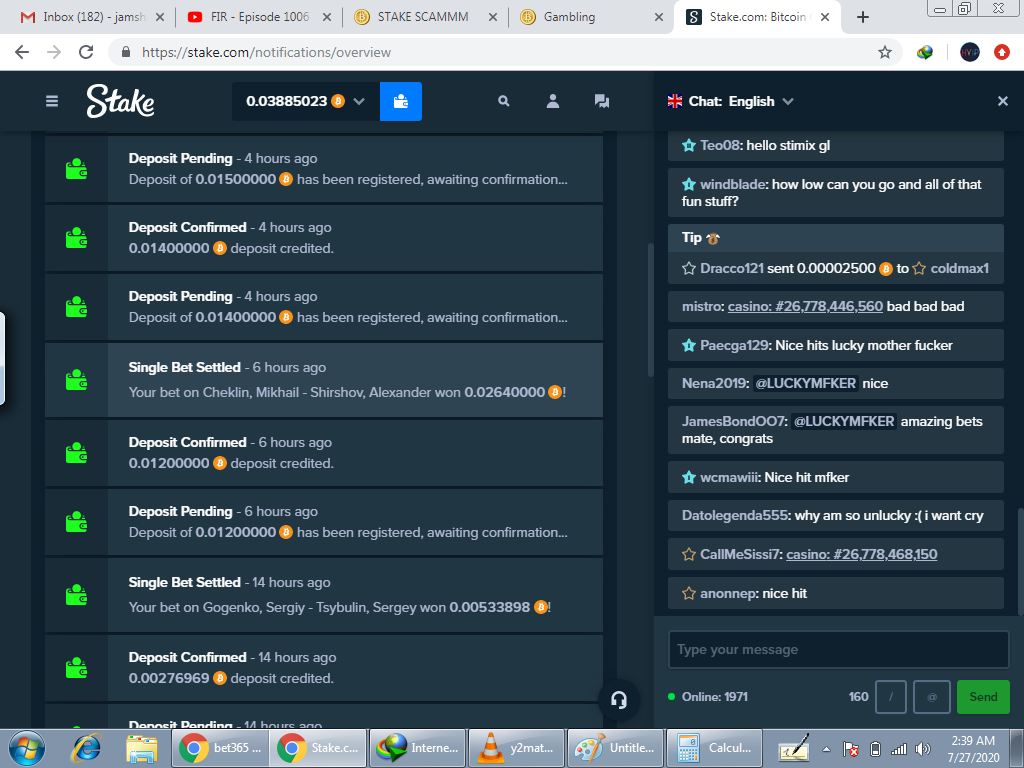Switch to the FIR - Episode 1006 tab
This screenshot has width=1024, height=768.
(259, 17)
